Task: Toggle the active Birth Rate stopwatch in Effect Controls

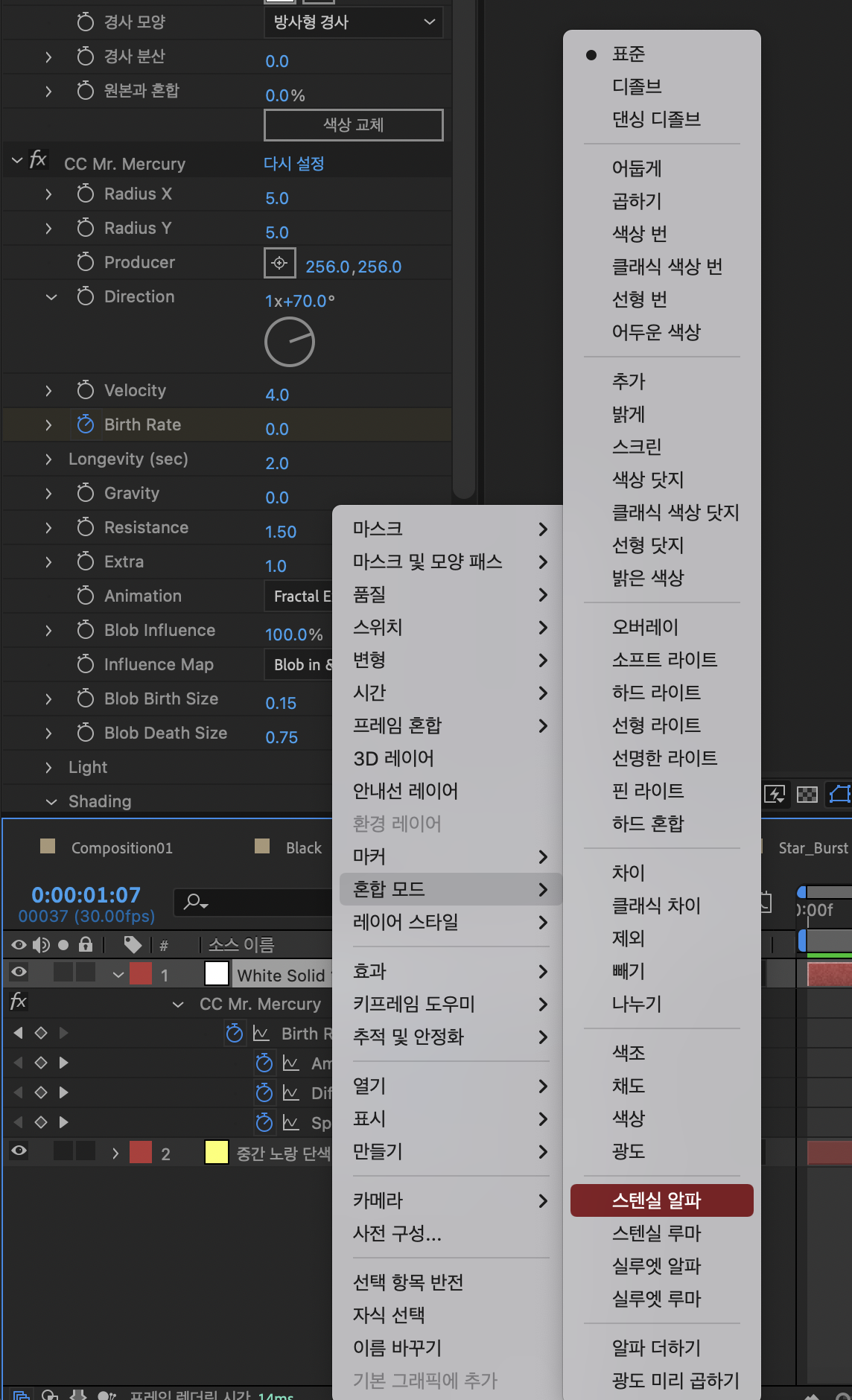Action: point(86,424)
